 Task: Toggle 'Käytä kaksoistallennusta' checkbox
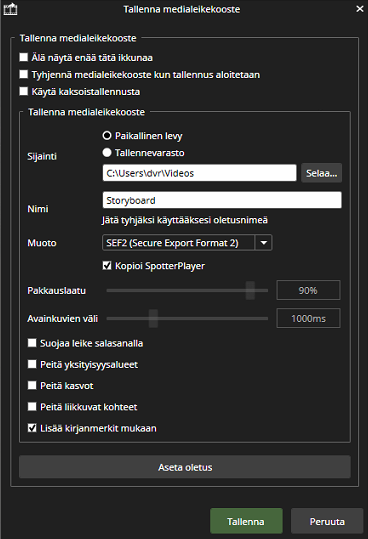click(24, 91)
